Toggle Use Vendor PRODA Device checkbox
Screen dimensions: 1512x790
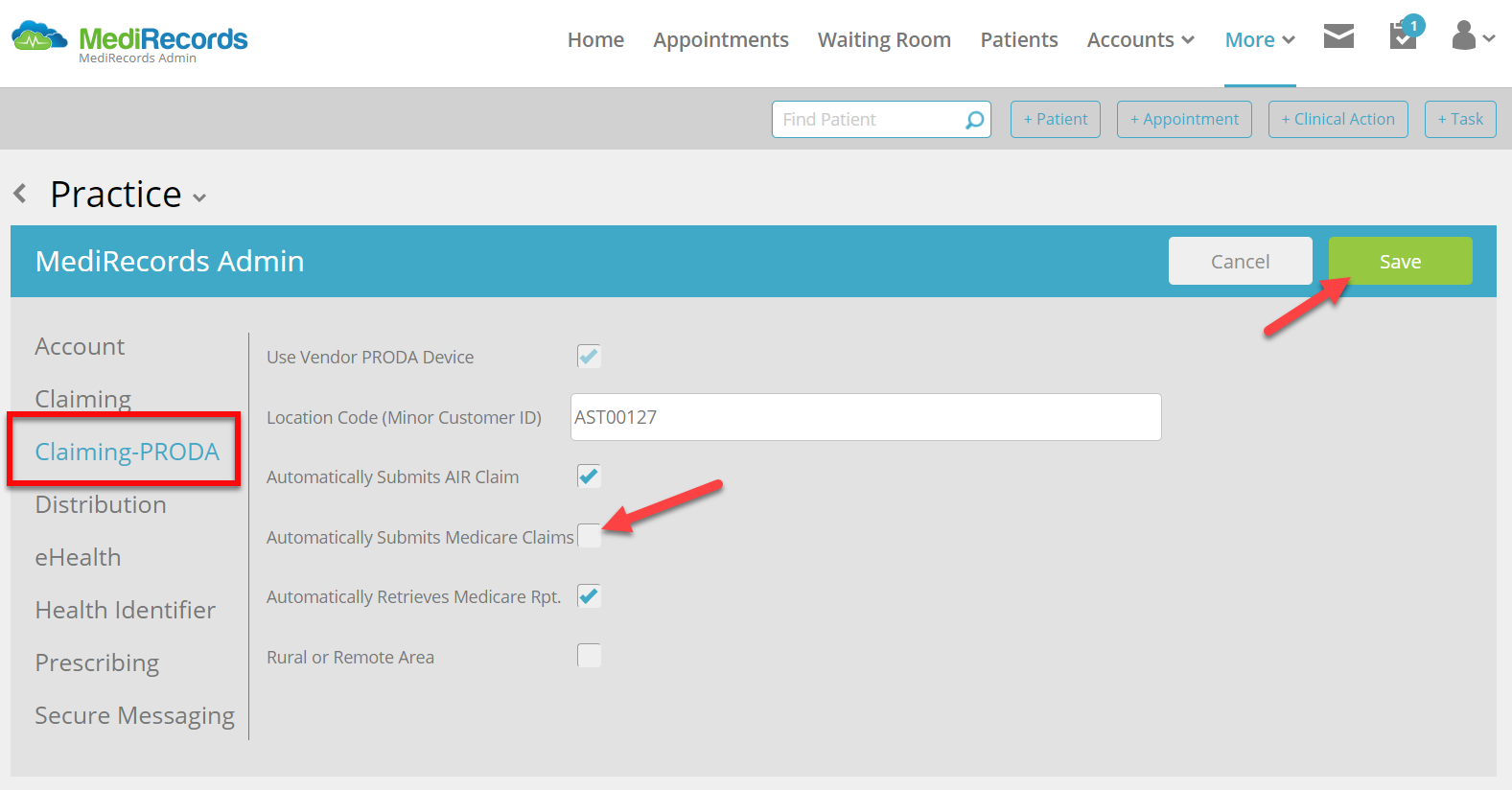coord(589,357)
